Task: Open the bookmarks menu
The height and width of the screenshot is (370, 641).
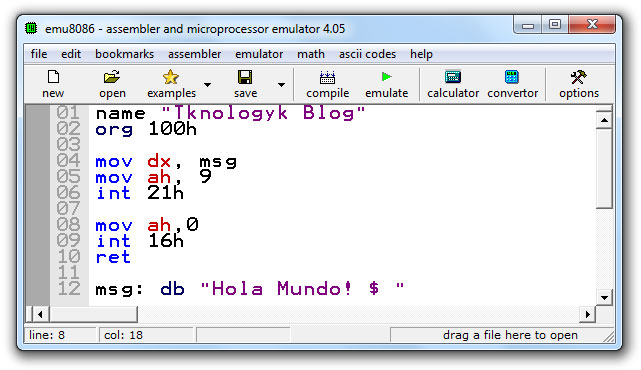Action: pos(124,54)
